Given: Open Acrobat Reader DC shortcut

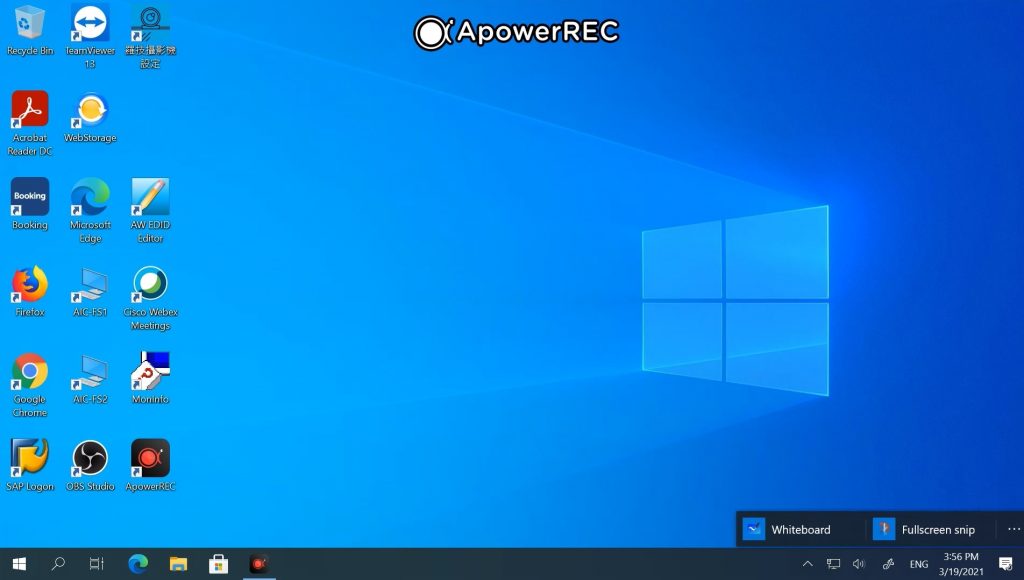Looking at the screenshot, I should click(x=29, y=123).
